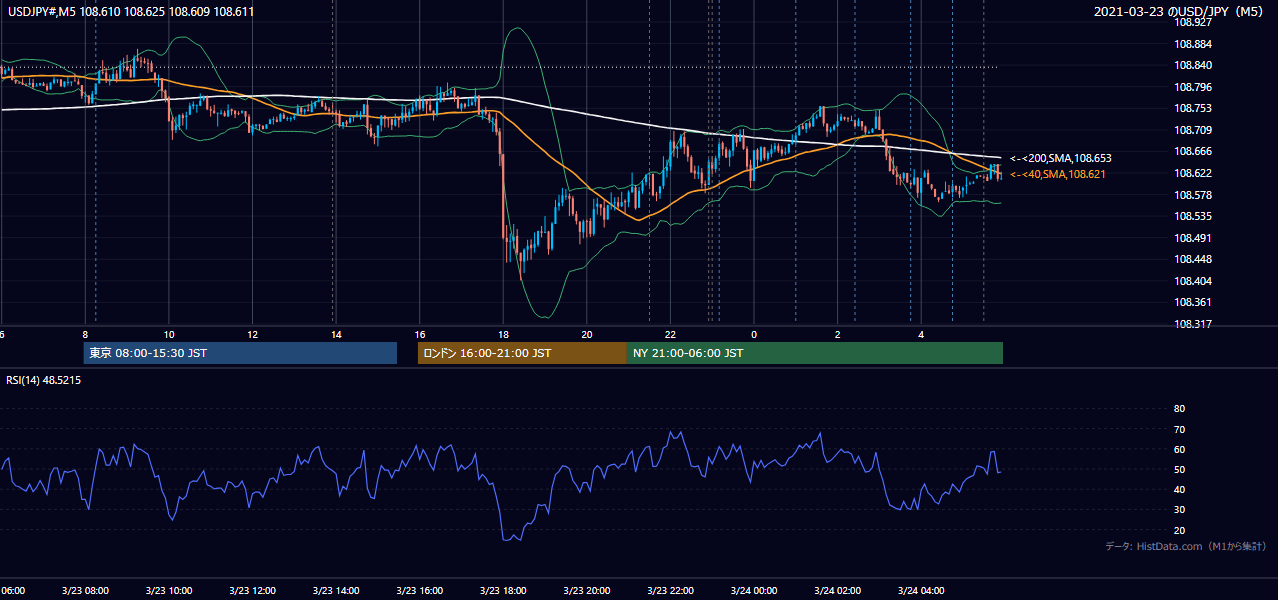
Task: Click the RSI 50 level label
Action: pyautogui.click(x=1179, y=469)
